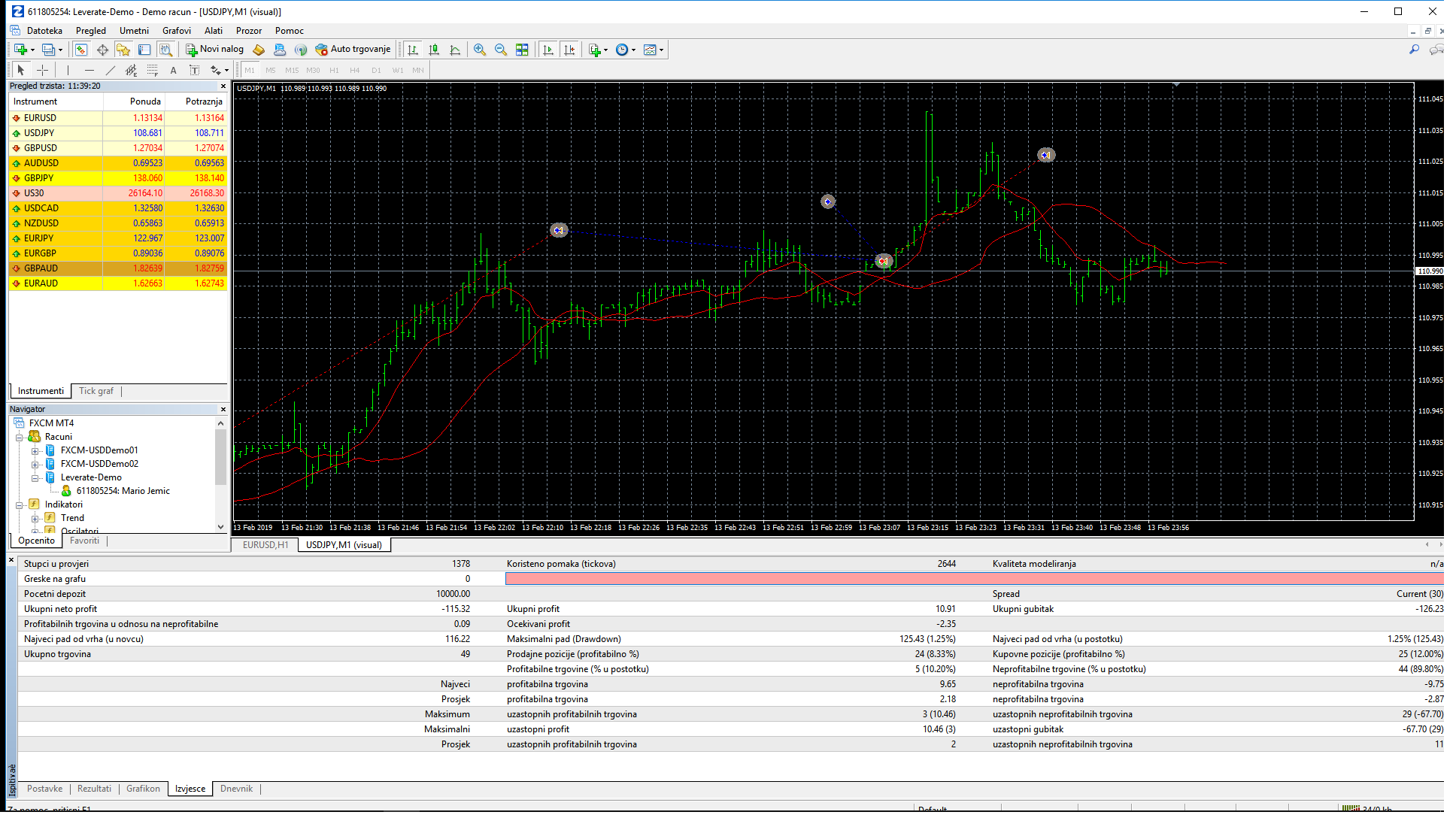Click the new chart icon
Image resolution: width=1456 pixels, height=824 pixels.
click(21, 50)
